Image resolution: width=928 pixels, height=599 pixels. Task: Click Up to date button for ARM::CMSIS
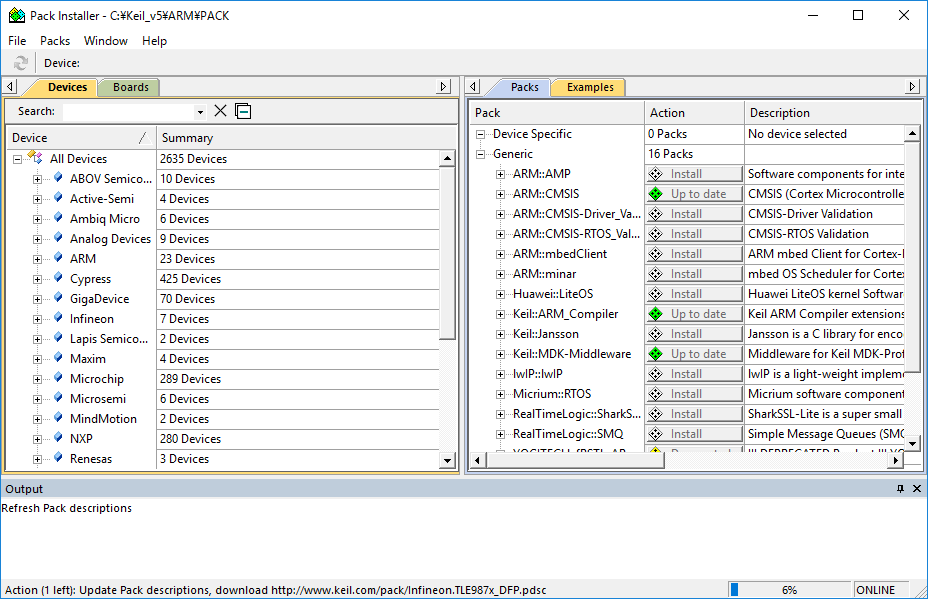point(694,194)
